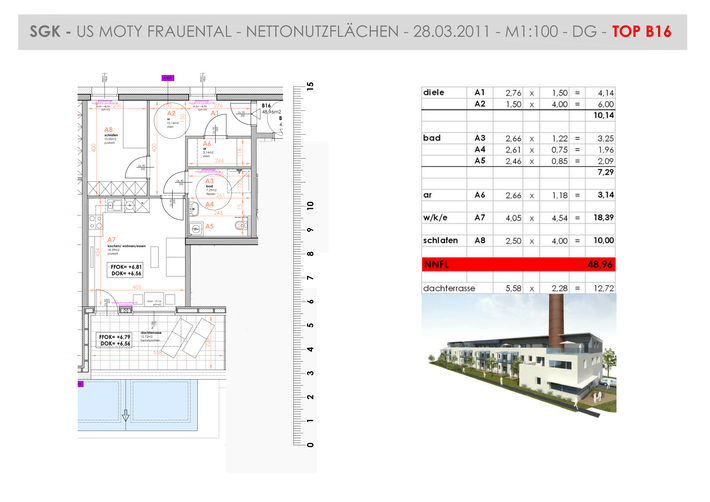
Task: Click the small purple square beside the terrace
Action: [x=81, y=384]
